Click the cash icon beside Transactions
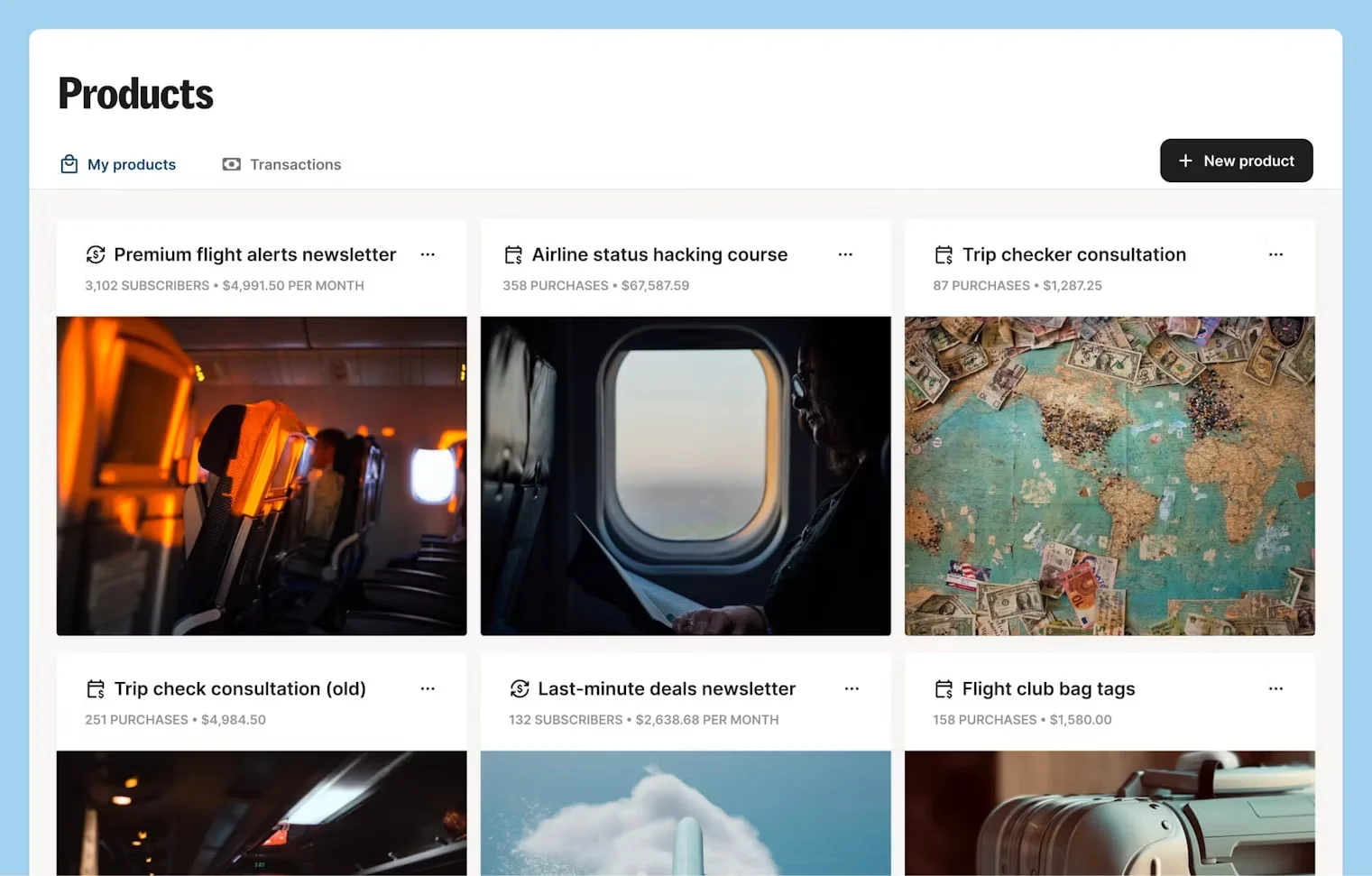Screen dimensions: 1372x876 232,164
